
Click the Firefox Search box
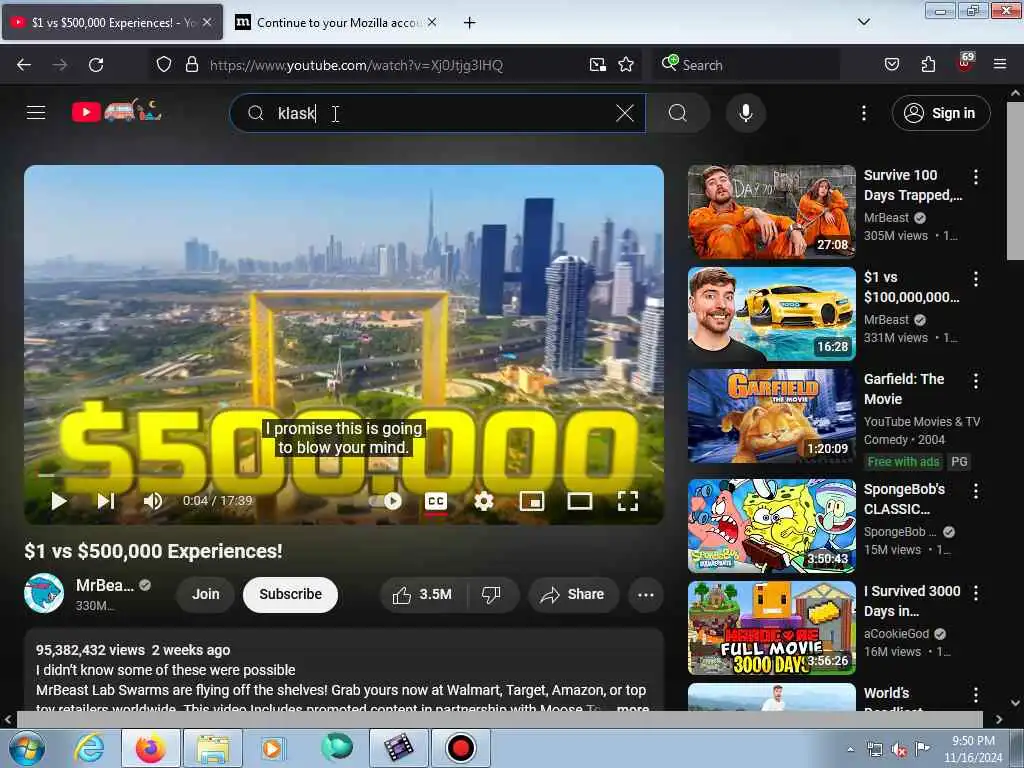coord(746,65)
